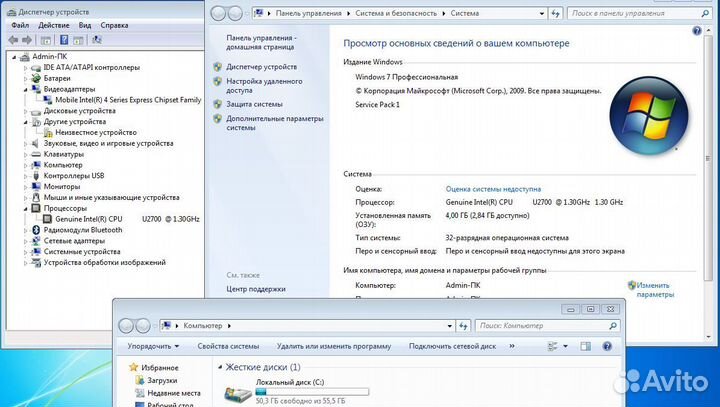Open the Действие menu
This screenshot has height=407, width=720.
[54, 25]
